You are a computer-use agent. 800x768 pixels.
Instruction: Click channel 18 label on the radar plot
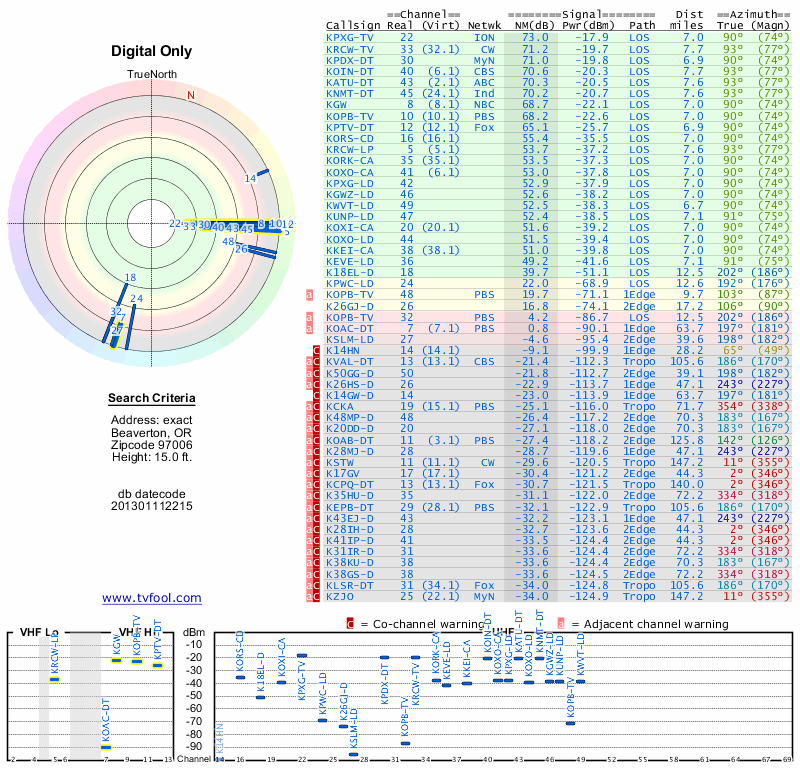click(131, 278)
